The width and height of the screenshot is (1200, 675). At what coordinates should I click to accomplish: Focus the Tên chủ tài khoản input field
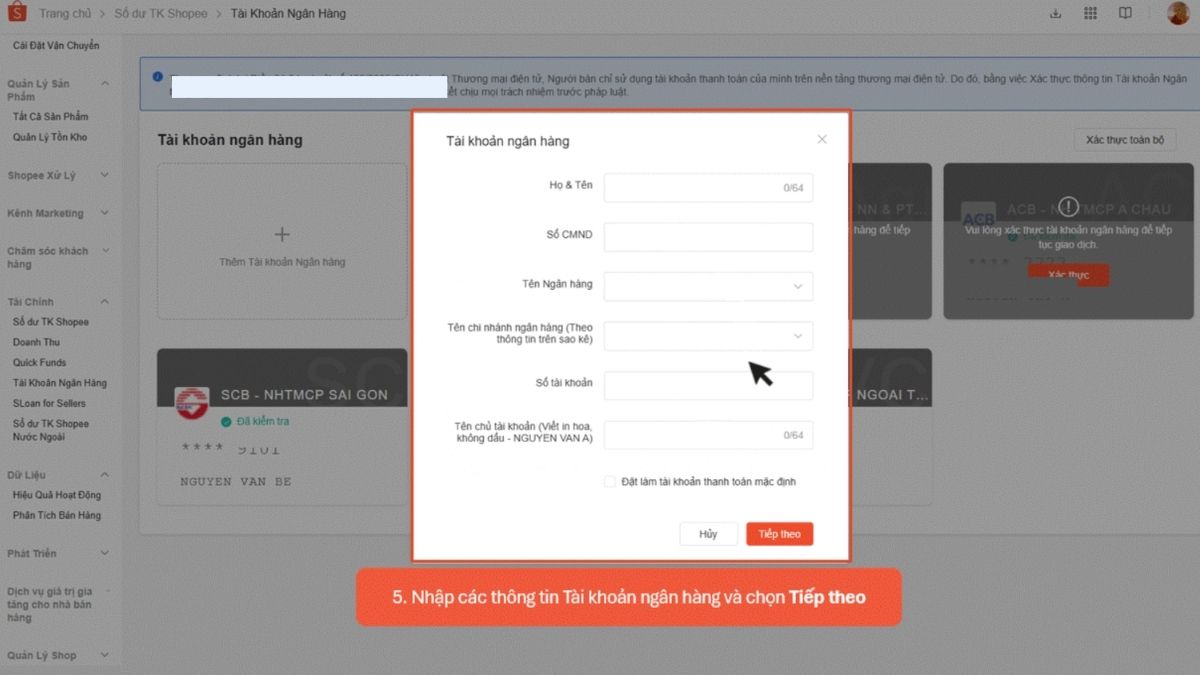708,435
